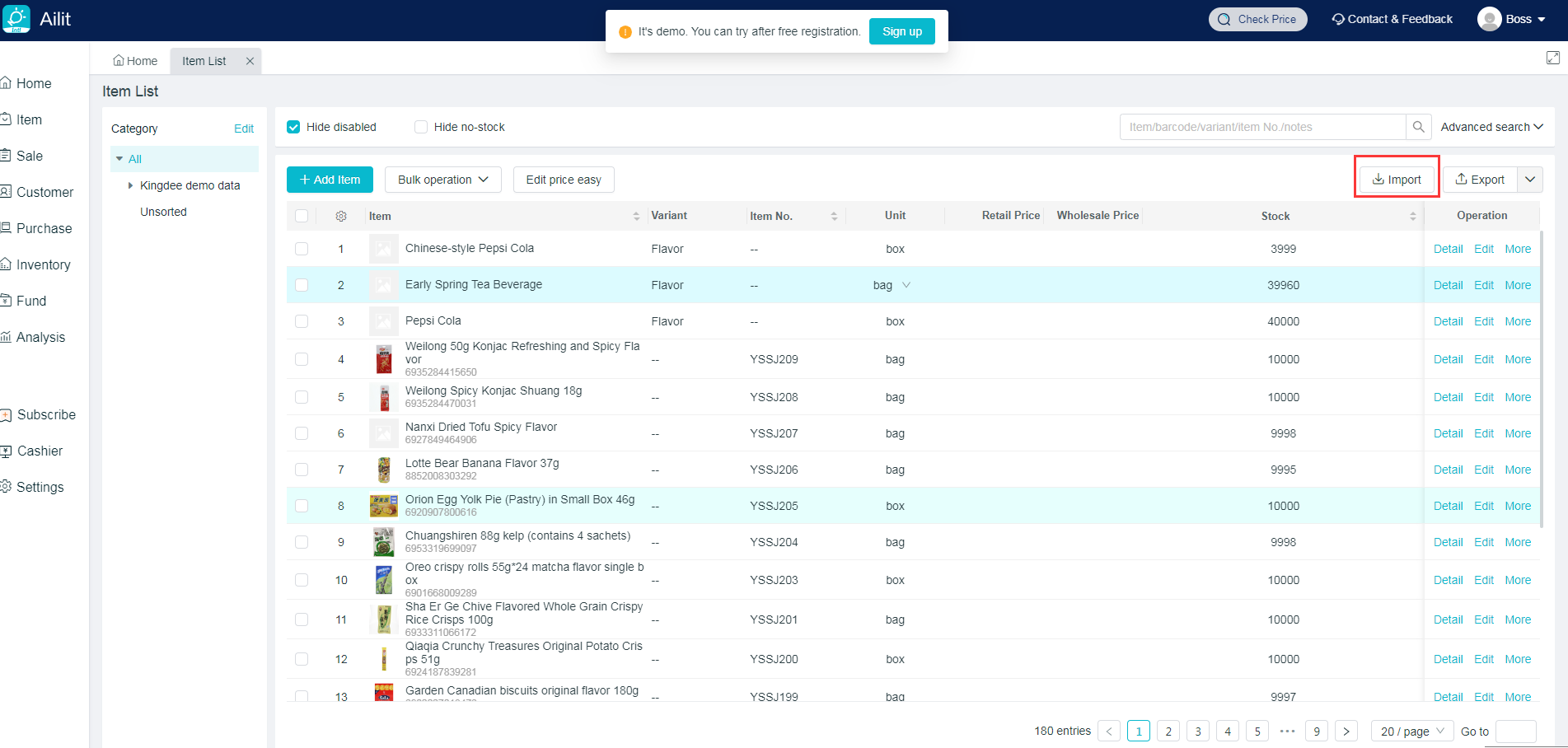Open Cashier in the sidebar
Image resolution: width=1568 pixels, height=748 pixels.
(40, 451)
